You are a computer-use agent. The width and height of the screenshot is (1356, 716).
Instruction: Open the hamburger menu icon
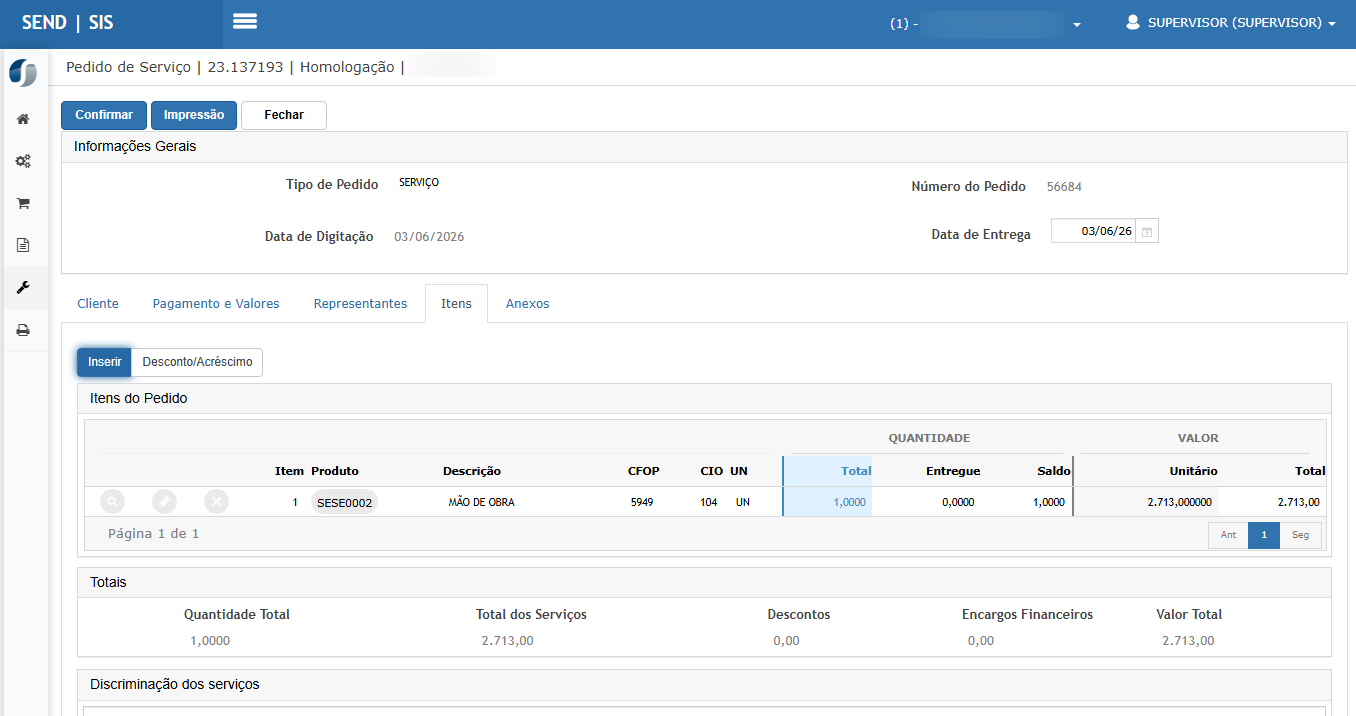tap(245, 22)
